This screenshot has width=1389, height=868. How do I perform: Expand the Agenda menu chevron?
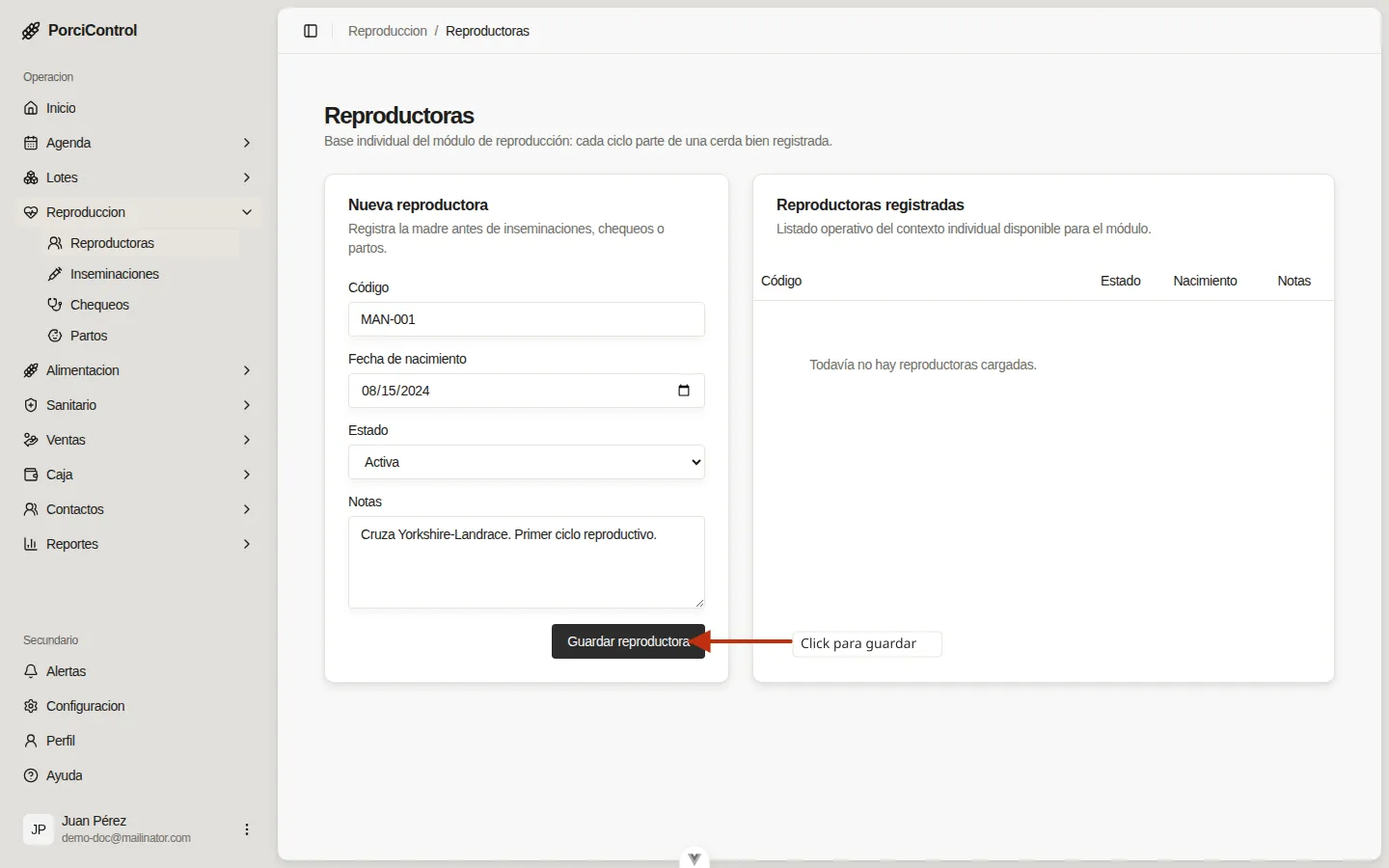pyautogui.click(x=247, y=143)
